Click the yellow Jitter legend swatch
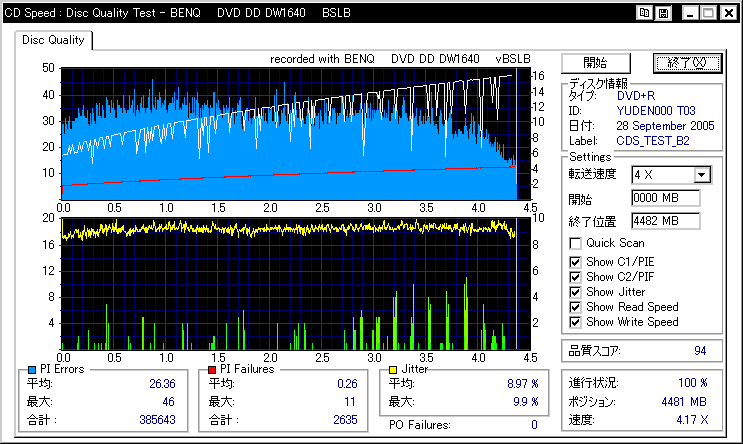Viewport: 743px width, 444px height. tap(392, 370)
